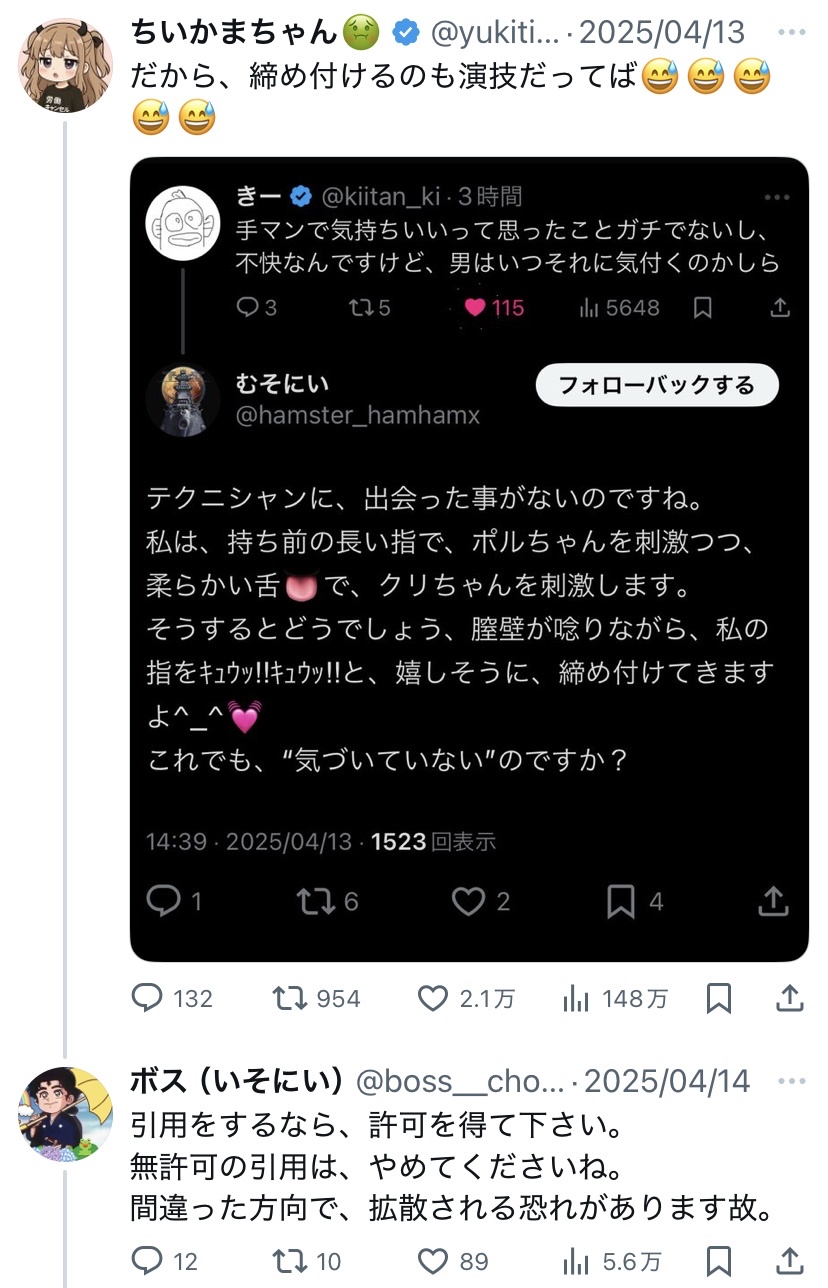The height and width of the screenshot is (1288, 828).
Task: Bookmark ボス's reply
Action: 719,1261
